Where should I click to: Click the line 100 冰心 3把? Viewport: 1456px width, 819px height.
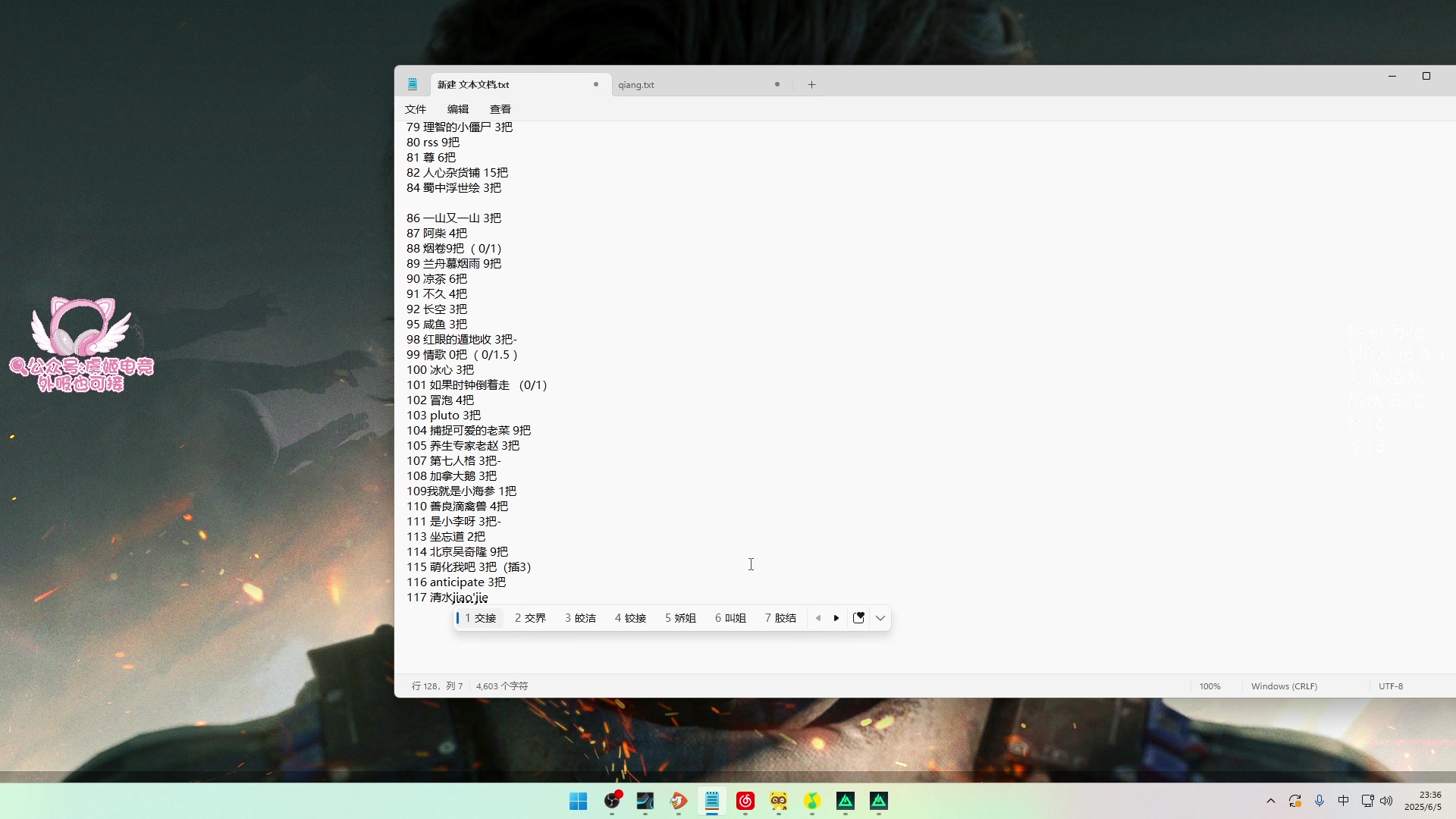point(440,370)
